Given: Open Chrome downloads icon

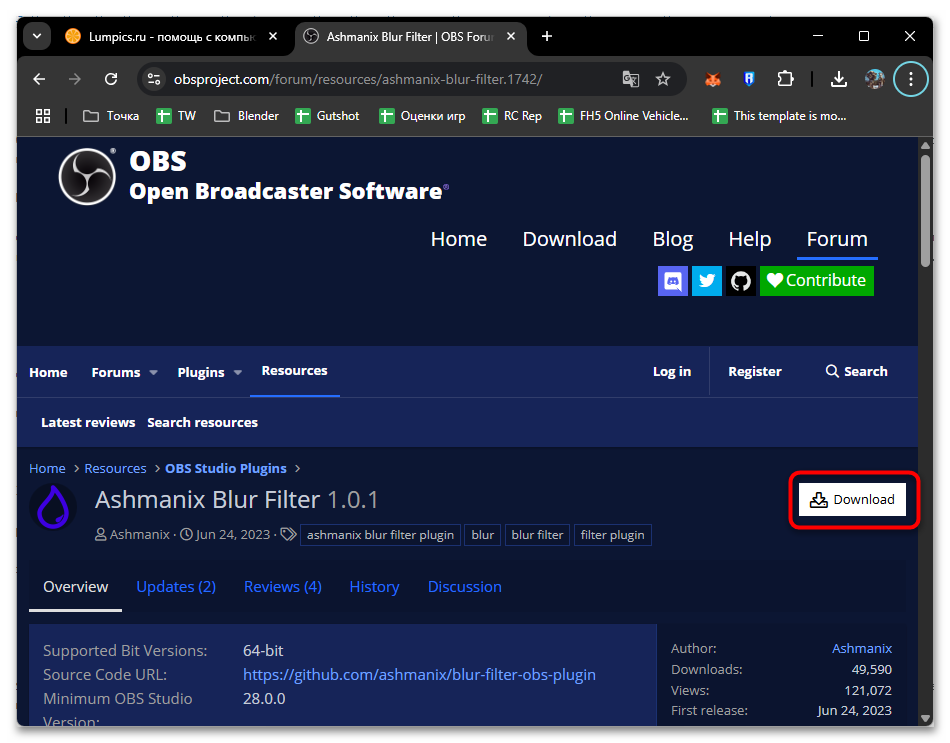Looking at the screenshot, I should (x=839, y=79).
